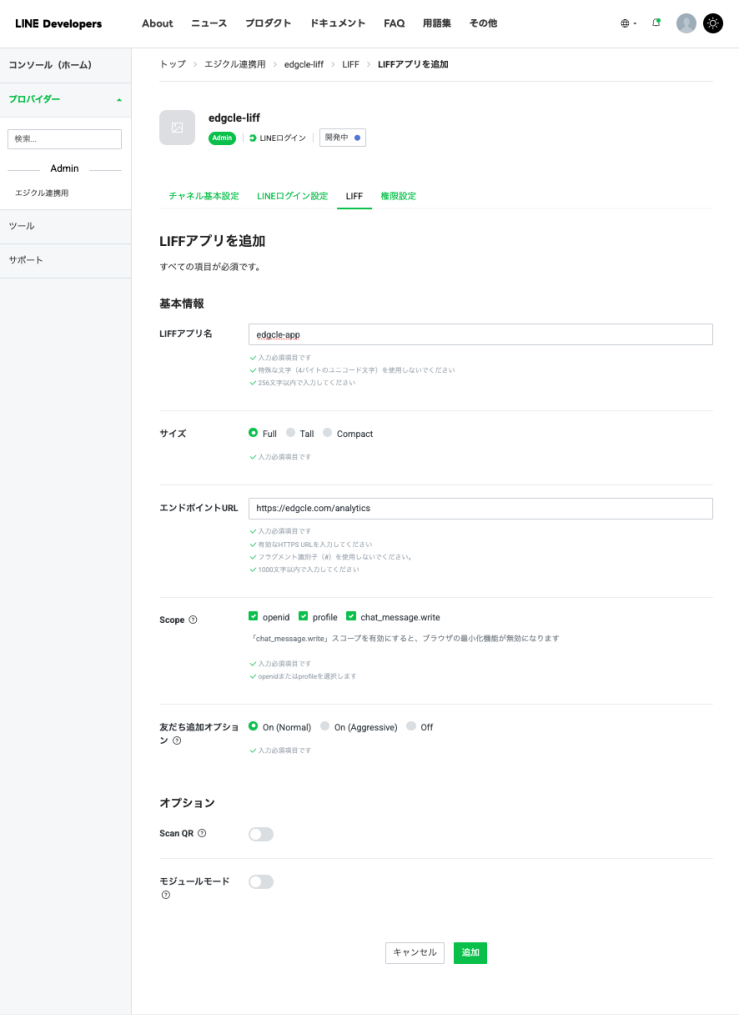Uncheck the profile scope checkbox
The height and width of the screenshot is (1024, 739).
click(x=303, y=616)
